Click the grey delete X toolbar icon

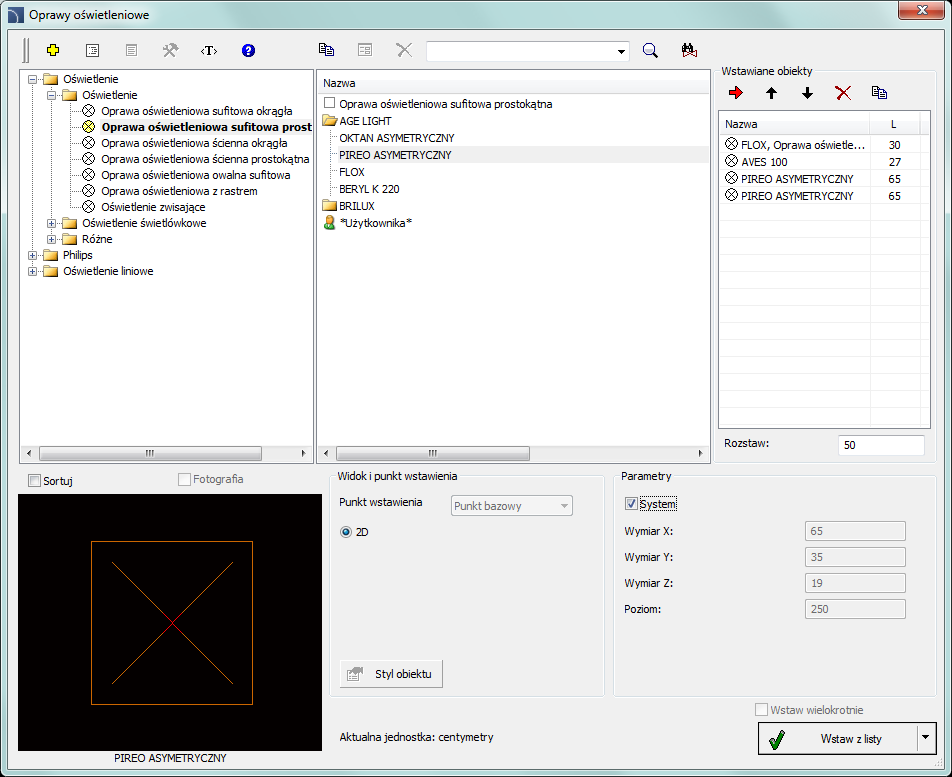tap(404, 50)
